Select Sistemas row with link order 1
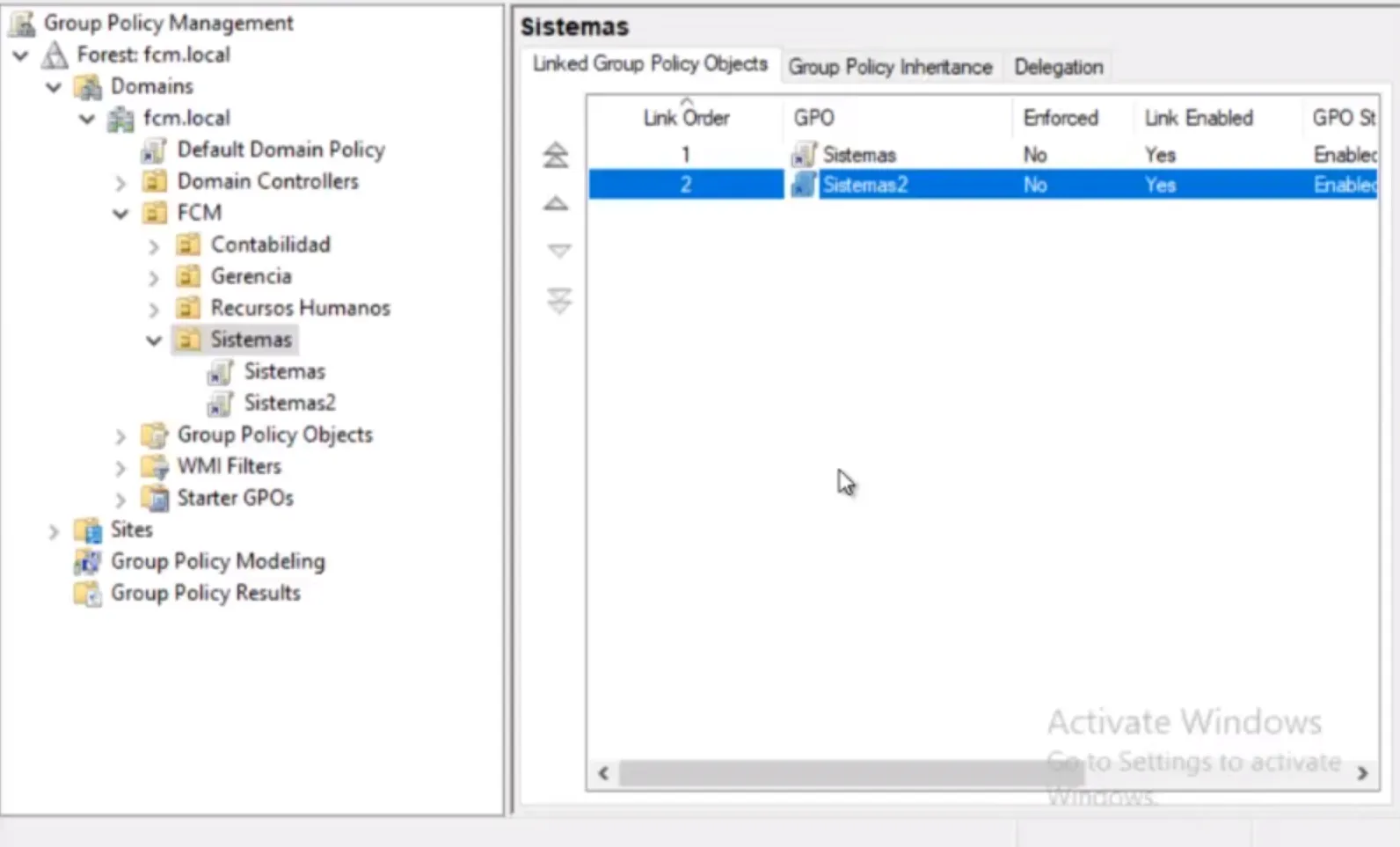 [858, 155]
